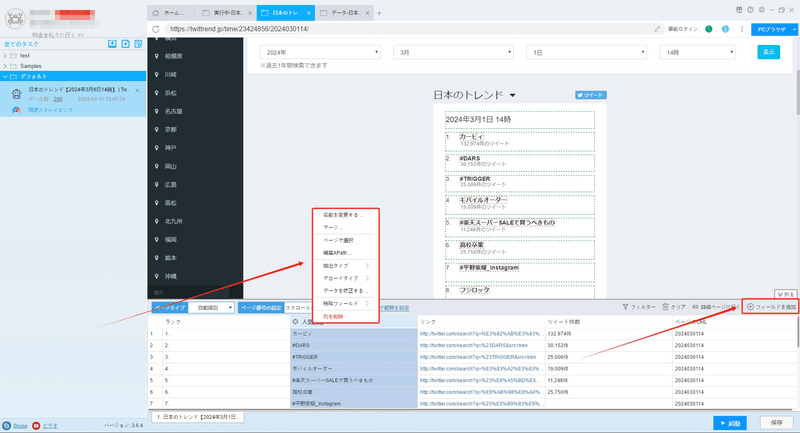Click the 表示 button

tap(768, 52)
